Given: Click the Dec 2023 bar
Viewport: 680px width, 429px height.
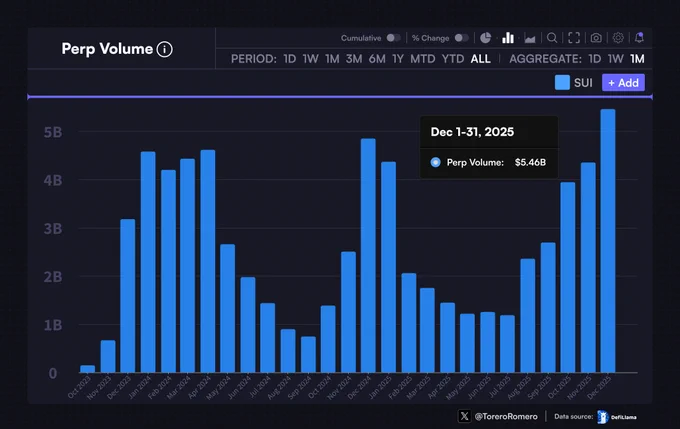Looking at the screenshot, I should (x=128, y=296).
